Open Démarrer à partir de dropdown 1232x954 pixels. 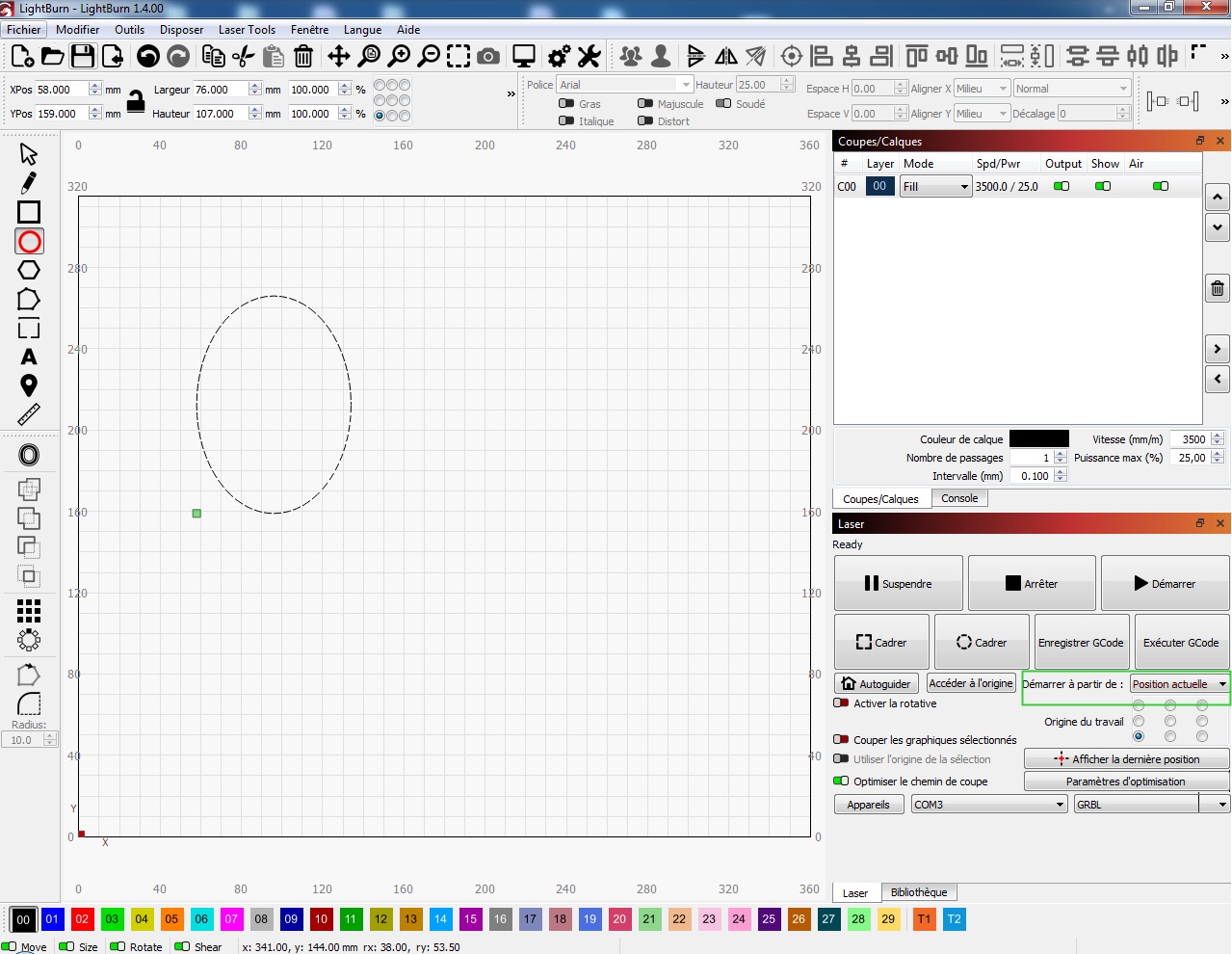click(x=1180, y=684)
